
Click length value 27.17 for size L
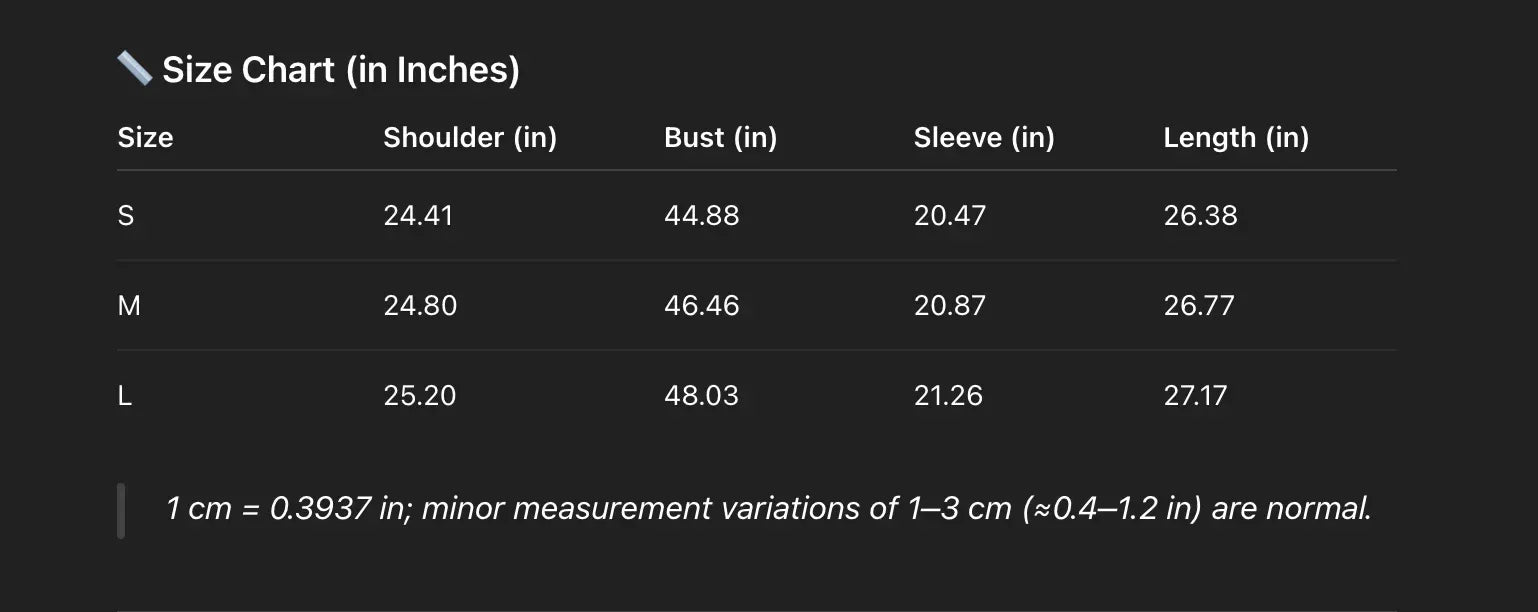click(1195, 395)
